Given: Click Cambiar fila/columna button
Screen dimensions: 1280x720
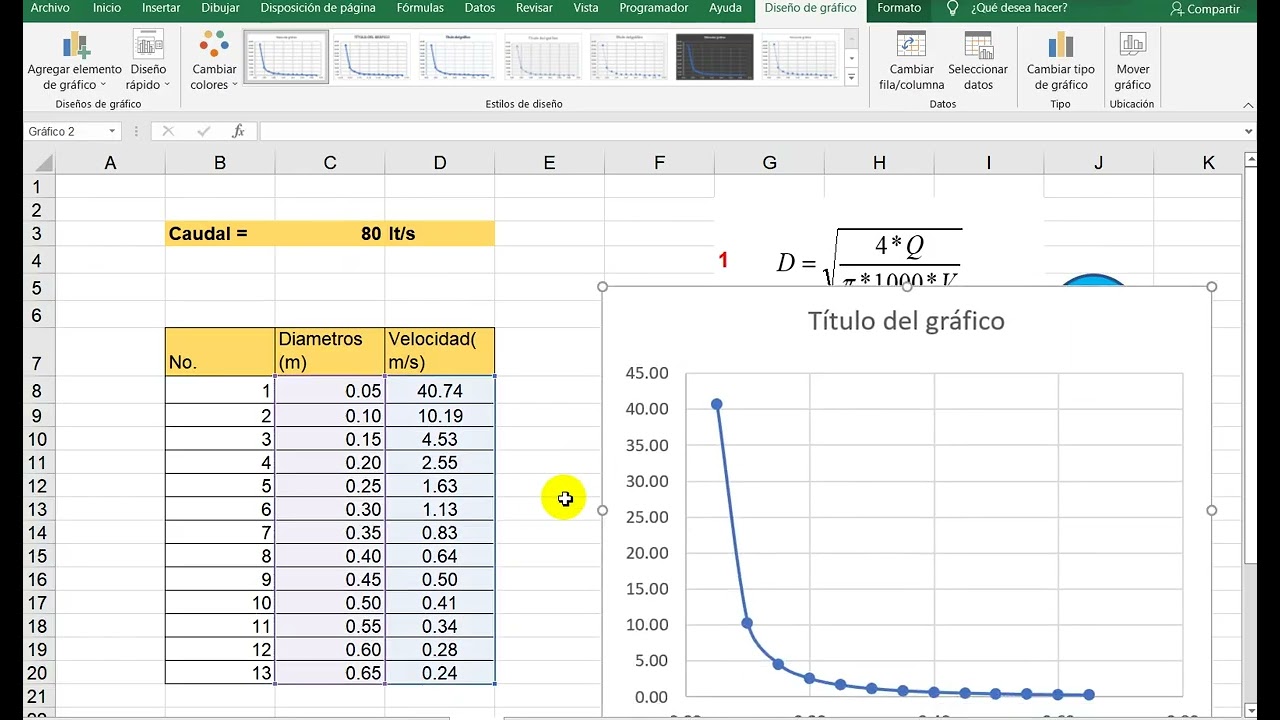Looking at the screenshot, I should (x=911, y=61).
